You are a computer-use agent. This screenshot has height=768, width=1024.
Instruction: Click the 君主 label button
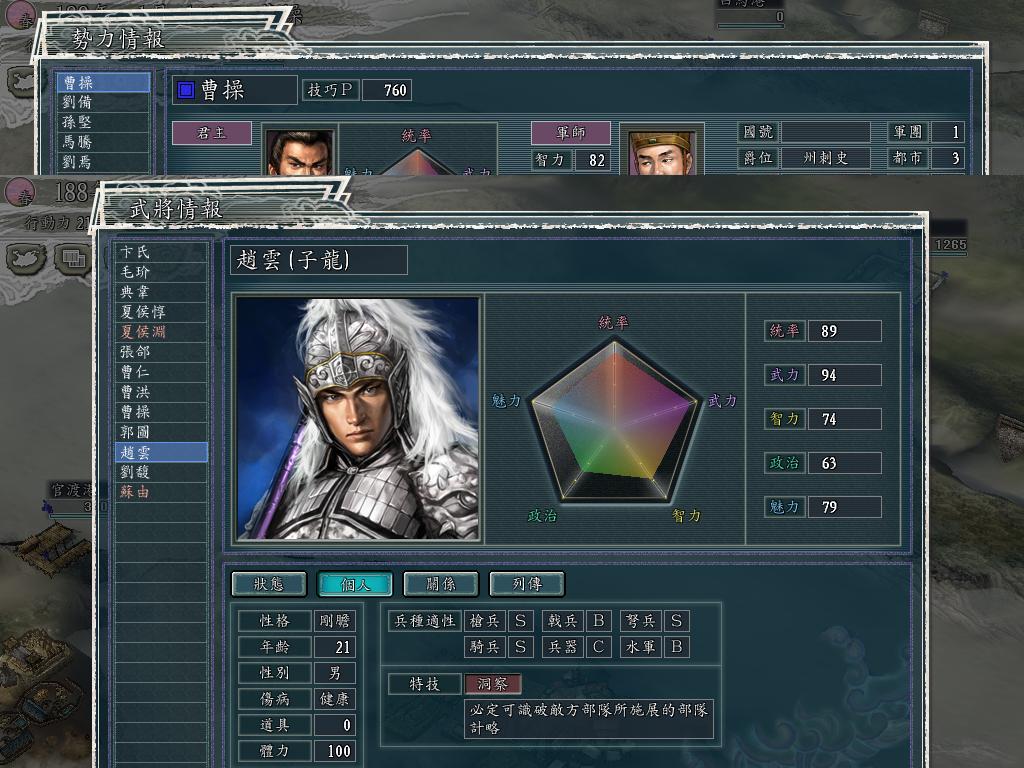pos(212,133)
